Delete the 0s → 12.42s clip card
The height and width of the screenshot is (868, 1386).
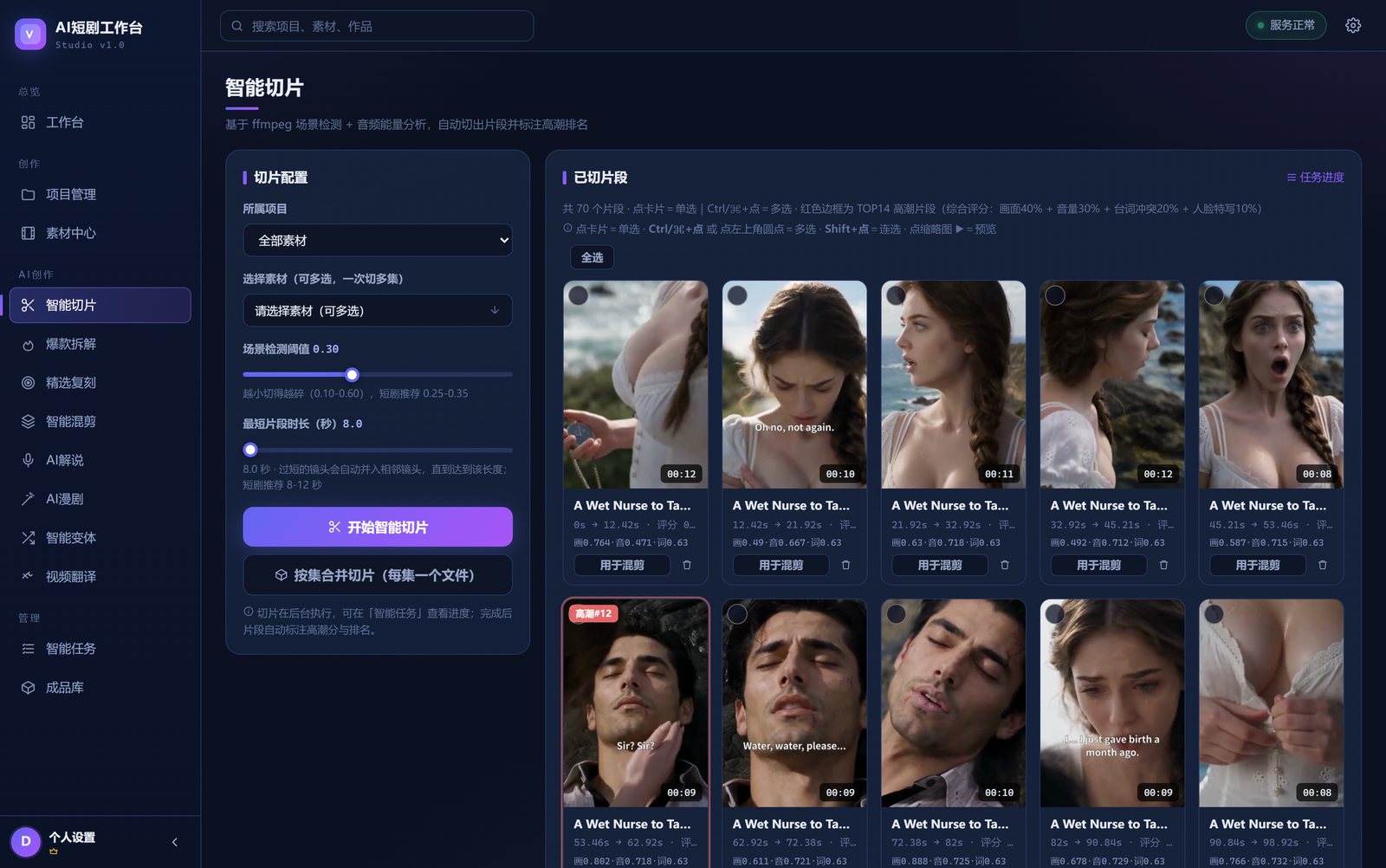(x=687, y=565)
